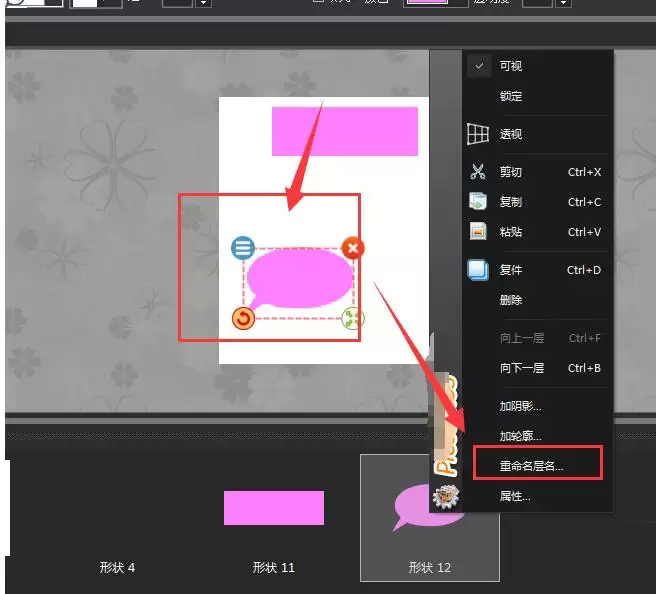
Task: Open 加阴影... add shadow dialog
Action: [520, 406]
